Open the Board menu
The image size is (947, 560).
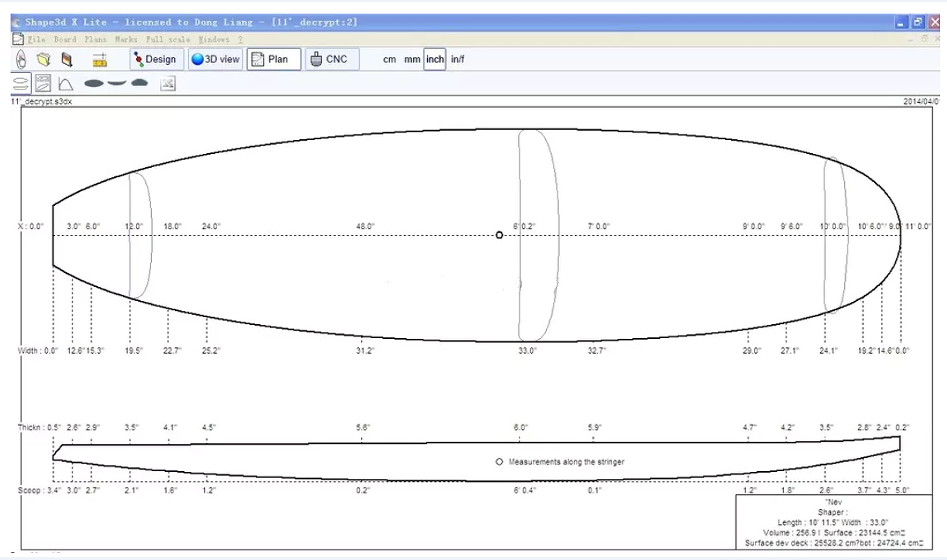(65, 39)
